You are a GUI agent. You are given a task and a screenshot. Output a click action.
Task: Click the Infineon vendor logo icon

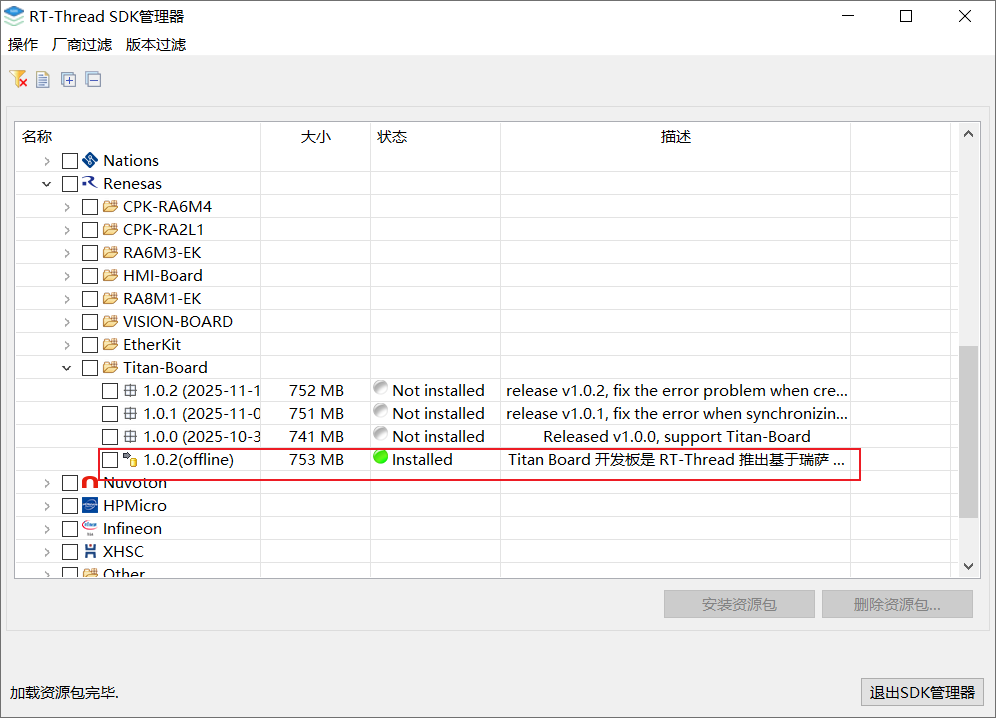click(x=90, y=529)
